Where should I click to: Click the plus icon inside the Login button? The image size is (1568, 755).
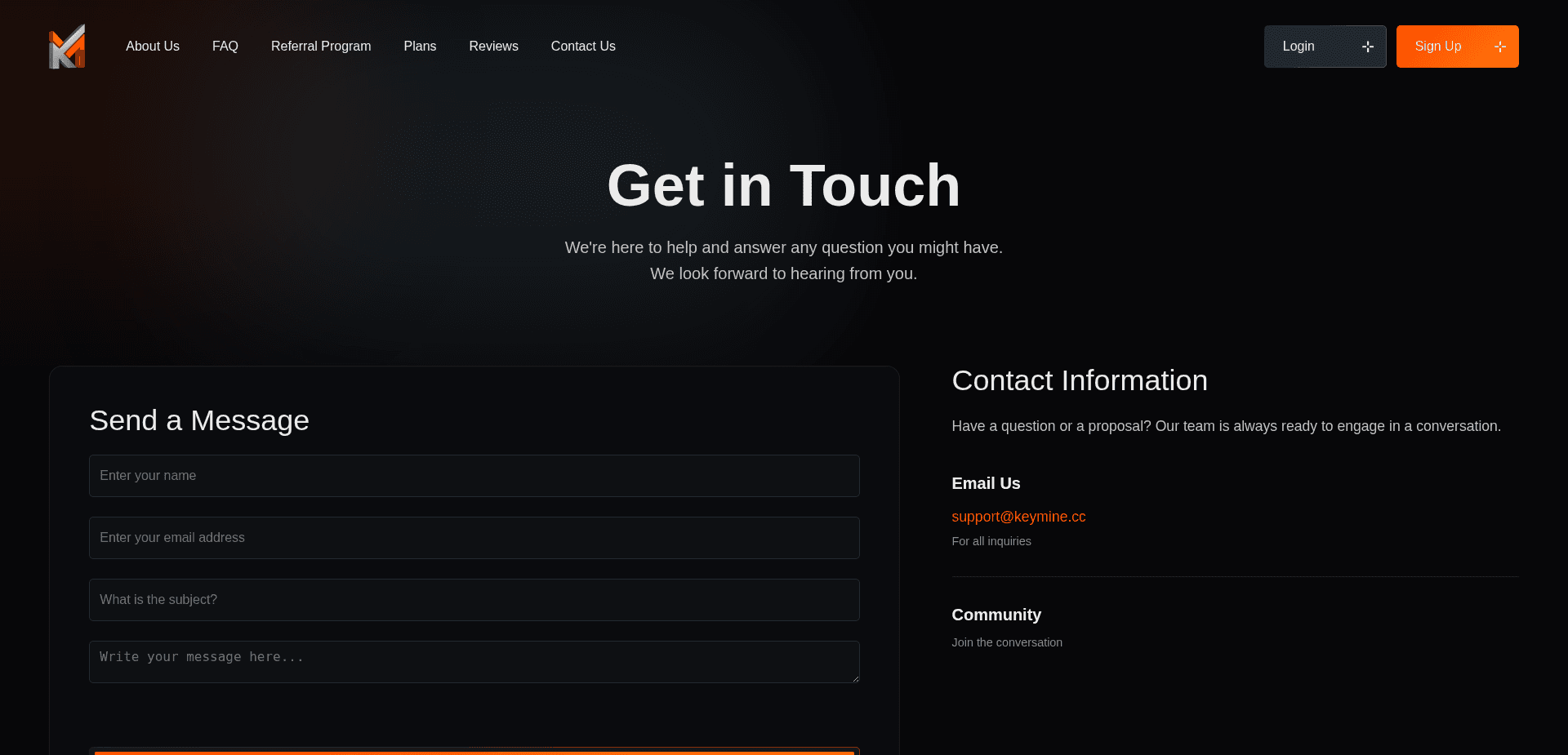point(1368,47)
